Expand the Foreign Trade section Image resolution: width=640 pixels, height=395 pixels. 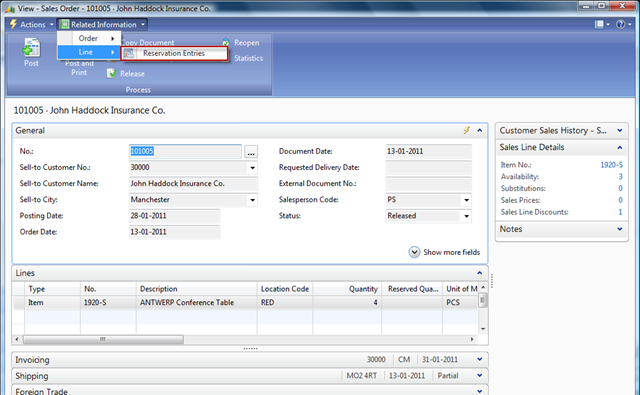[x=480, y=391]
